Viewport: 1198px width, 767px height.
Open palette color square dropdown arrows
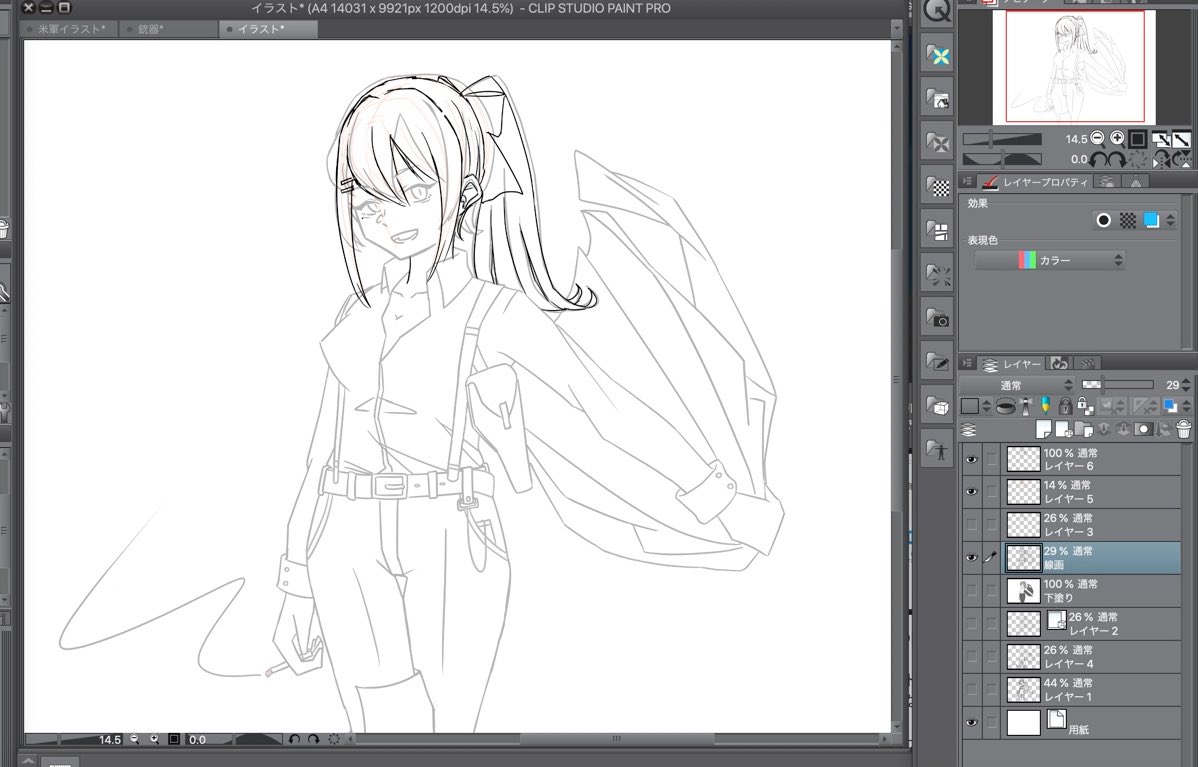[986, 406]
